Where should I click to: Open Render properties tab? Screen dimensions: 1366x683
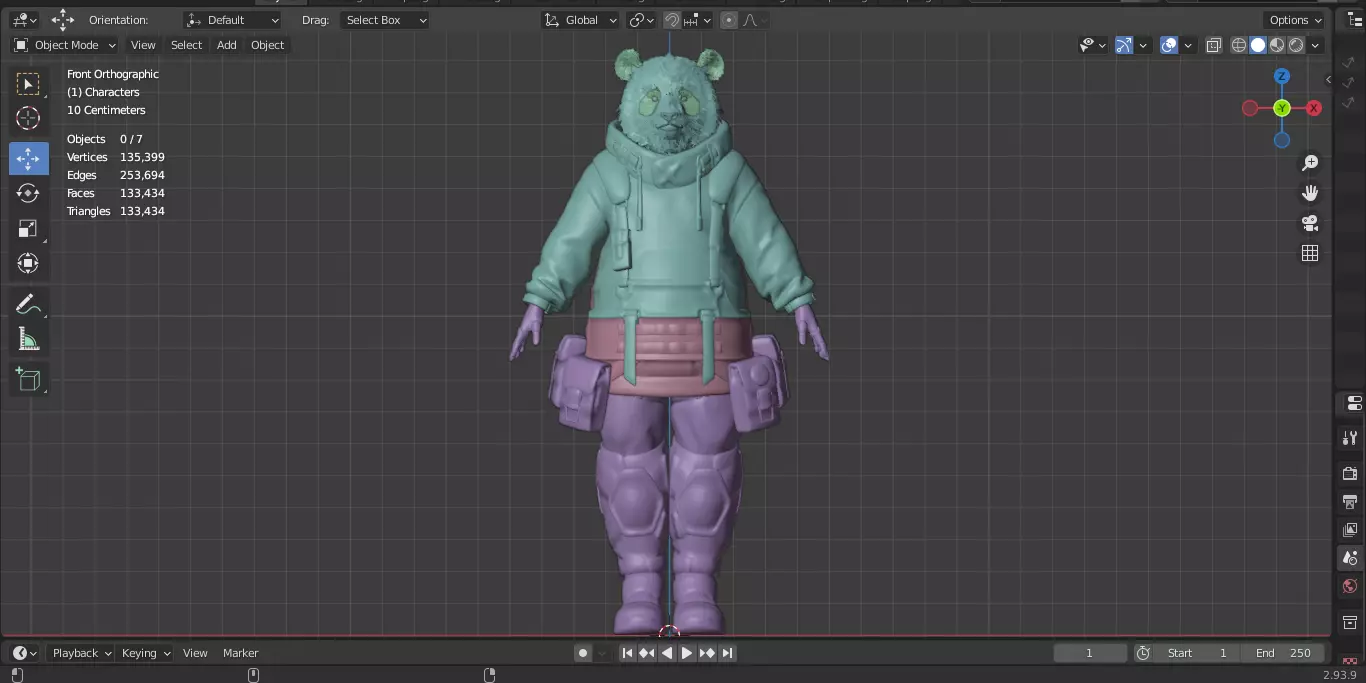click(x=1350, y=473)
